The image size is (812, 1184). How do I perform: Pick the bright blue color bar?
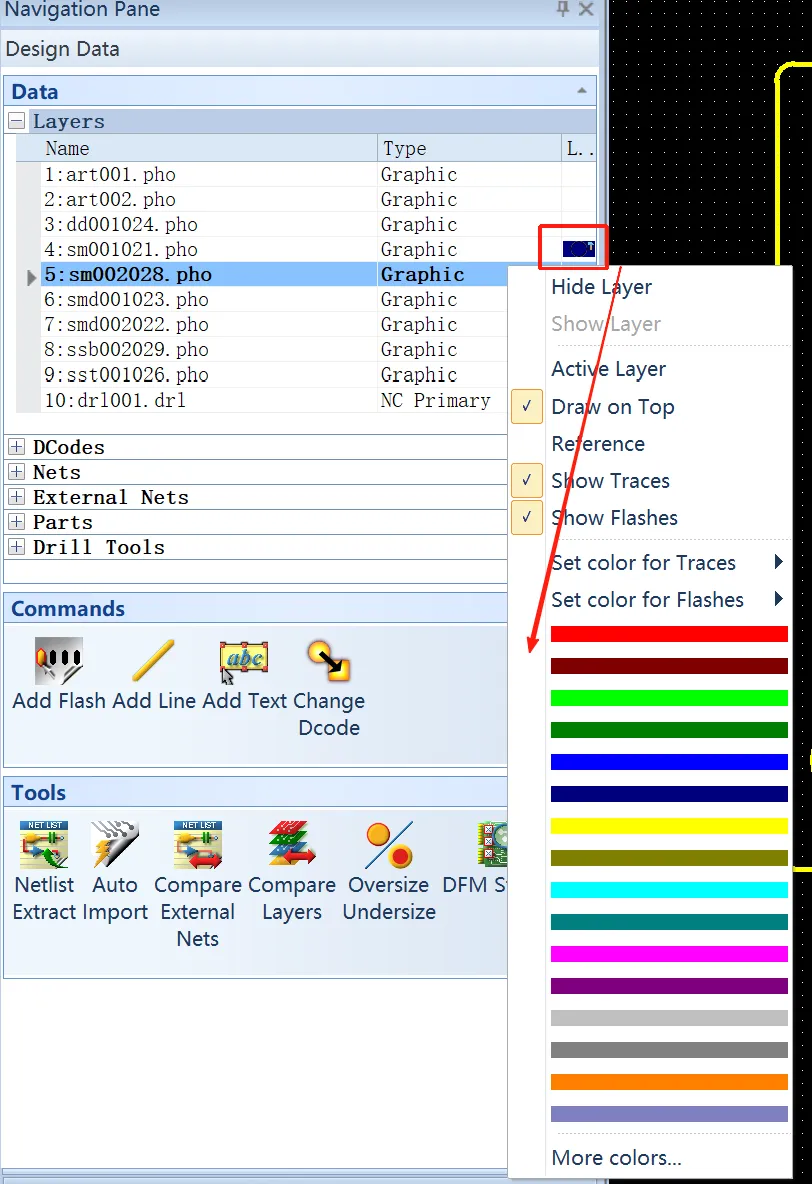[669, 762]
